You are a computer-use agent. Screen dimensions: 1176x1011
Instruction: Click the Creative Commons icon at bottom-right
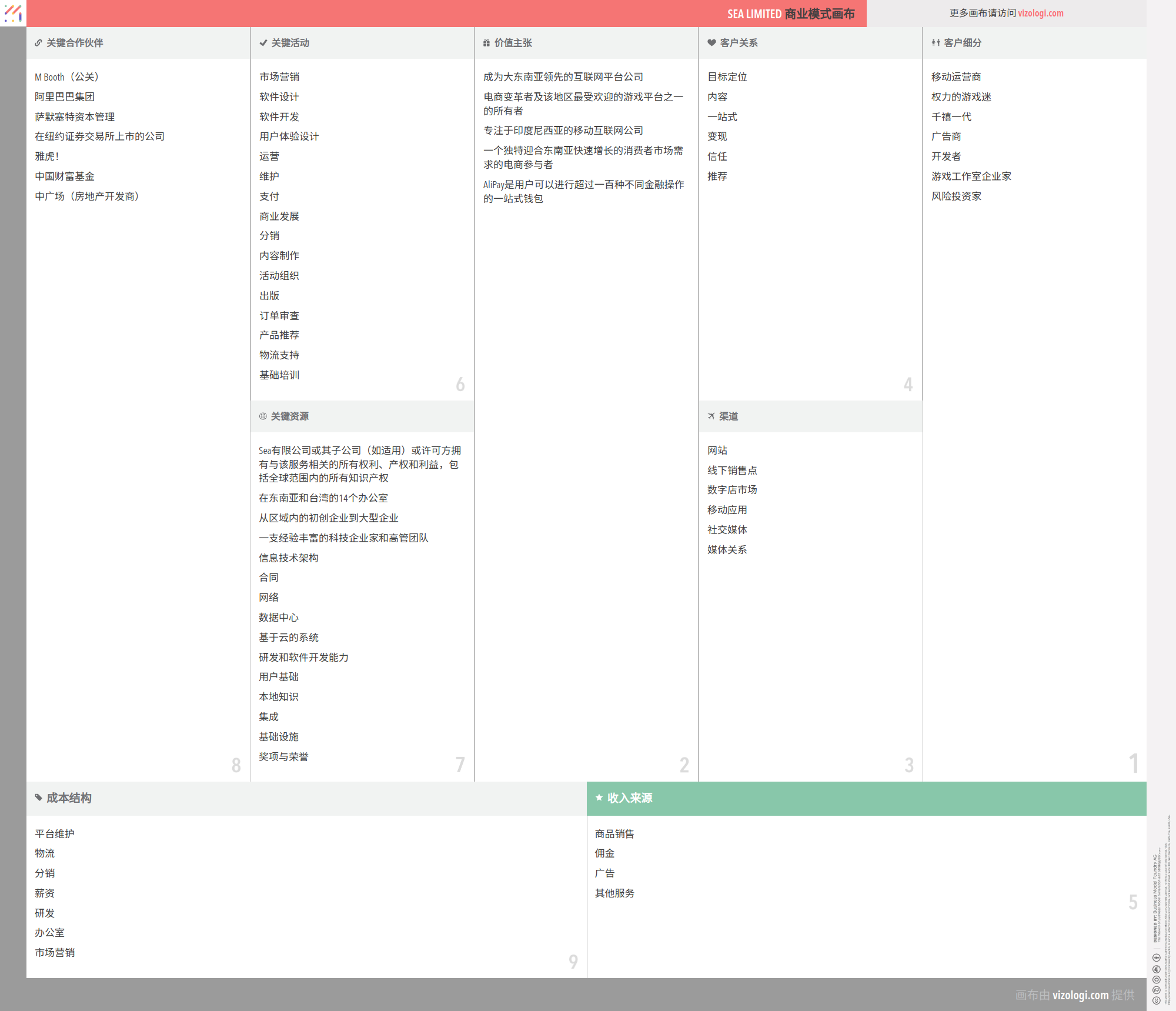[1156, 1000]
